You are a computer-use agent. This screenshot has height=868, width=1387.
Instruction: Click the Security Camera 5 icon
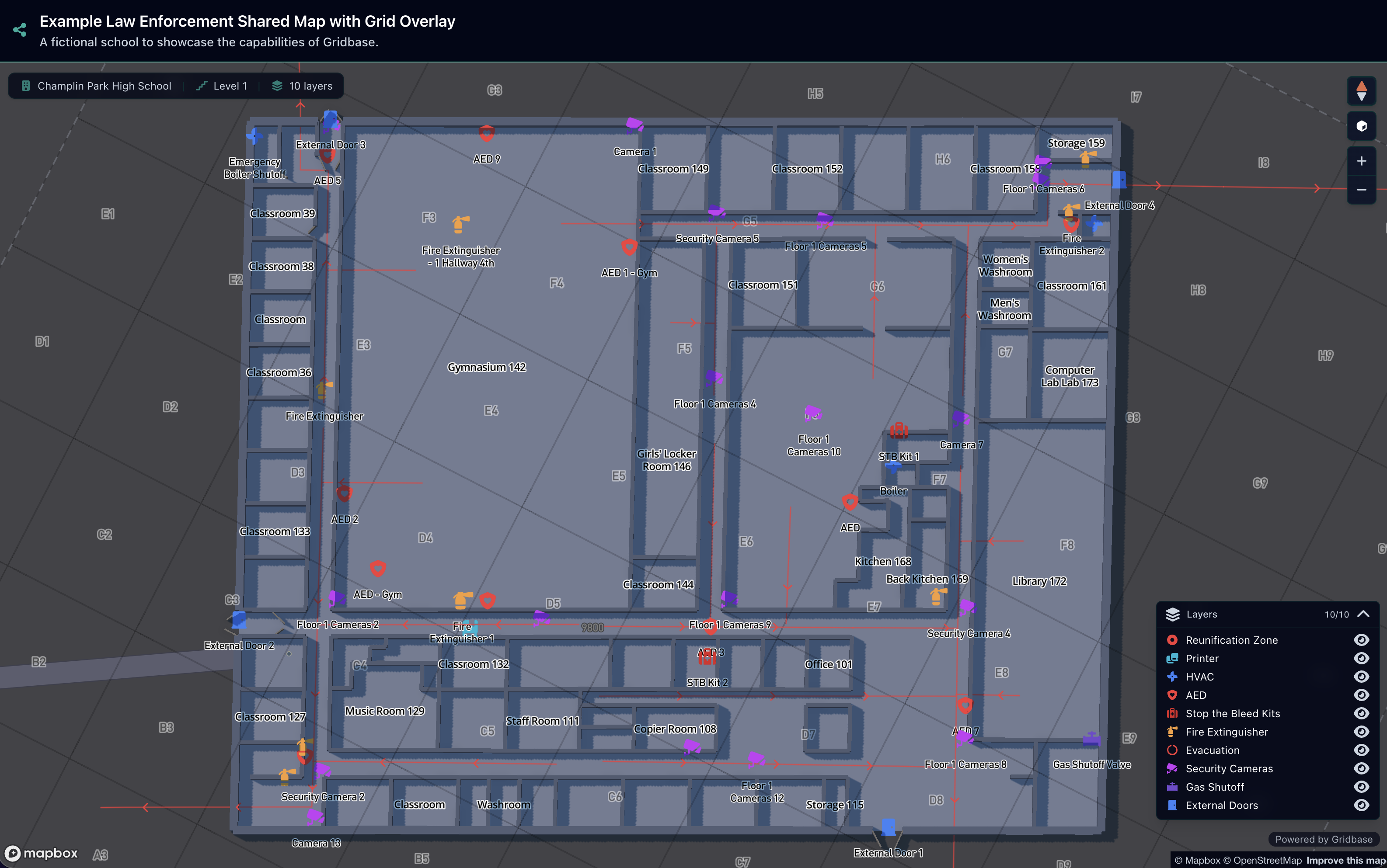pos(716,212)
